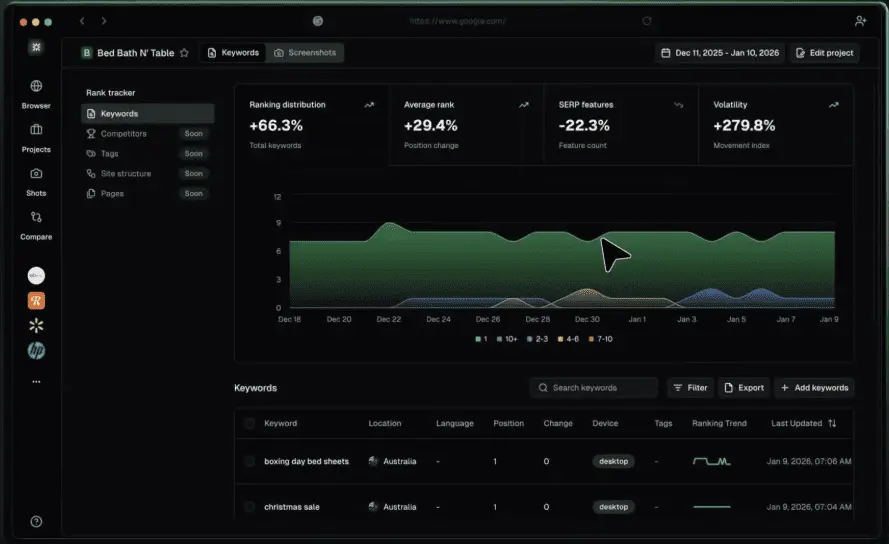The image size is (889, 544).
Task: Click the Device column header
Action: point(605,423)
